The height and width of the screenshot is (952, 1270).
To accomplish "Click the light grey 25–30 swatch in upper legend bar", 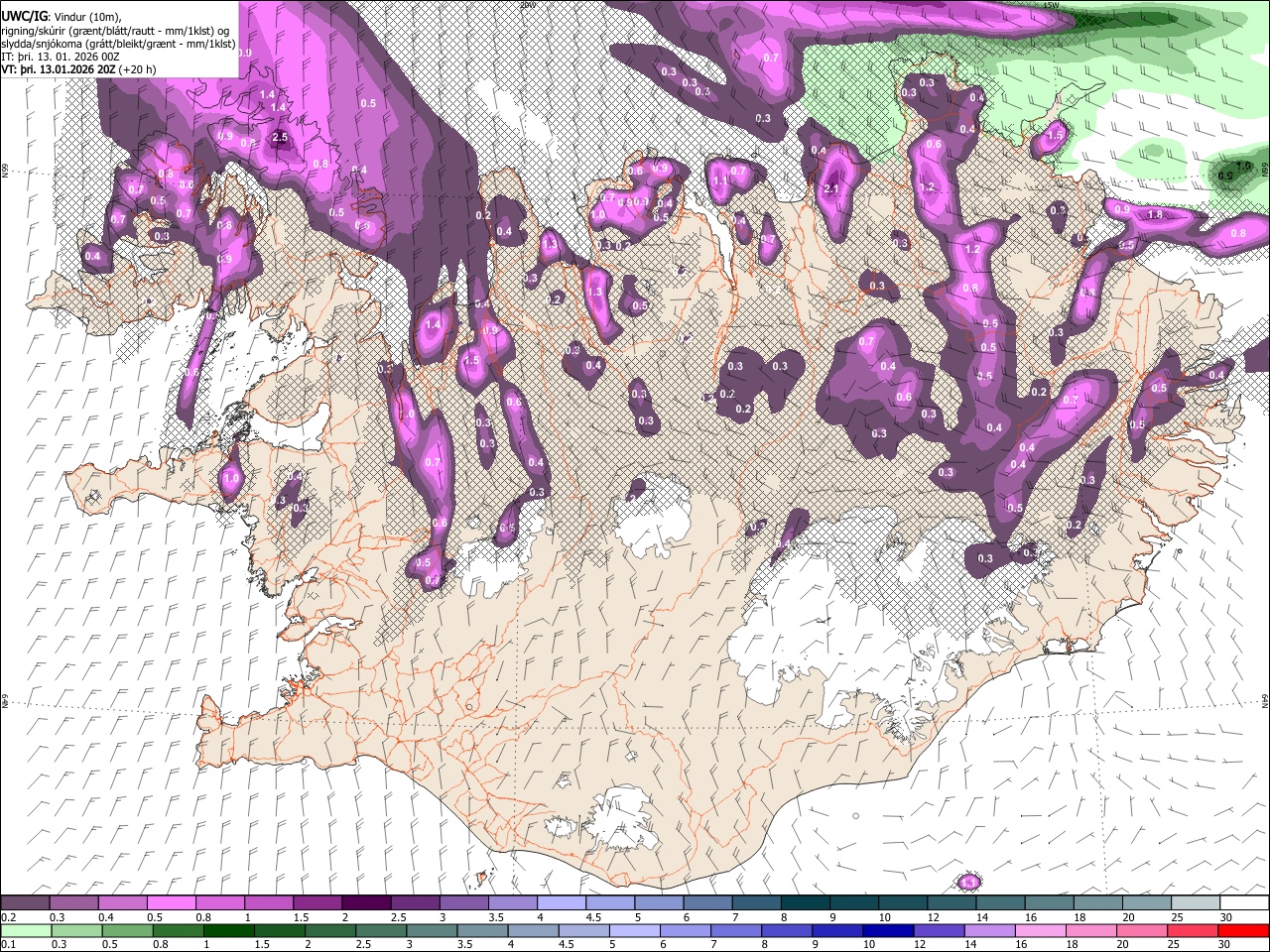I will (x=1195, y=903).
